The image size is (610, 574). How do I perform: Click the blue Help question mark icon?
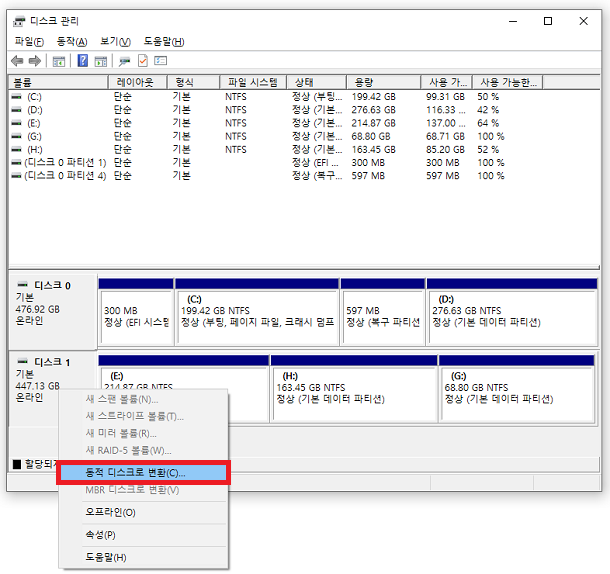pos(83,60)
